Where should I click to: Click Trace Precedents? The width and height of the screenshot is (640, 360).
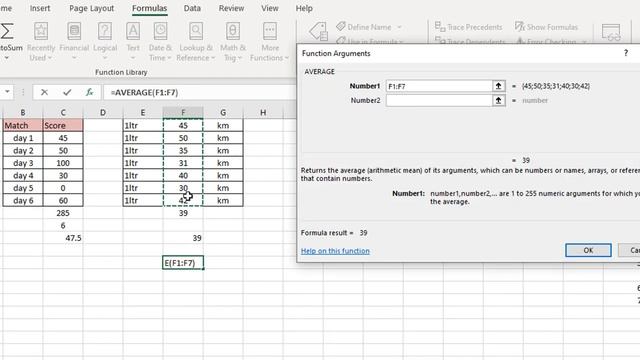(468, 27)
